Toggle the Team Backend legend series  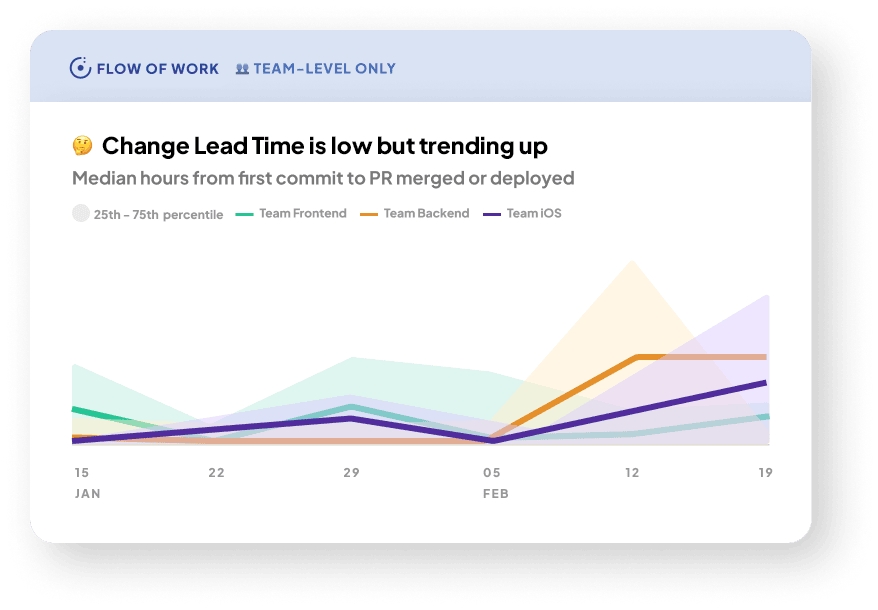pyautogui.click(x=426, y=213)
